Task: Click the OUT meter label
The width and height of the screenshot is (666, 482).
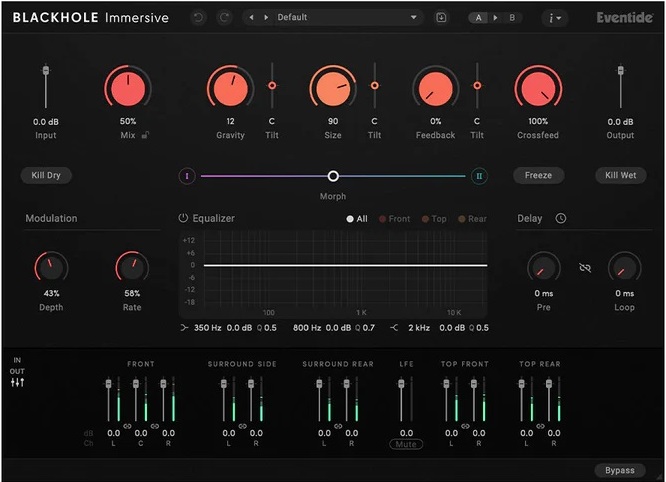Action: (17, 371)
